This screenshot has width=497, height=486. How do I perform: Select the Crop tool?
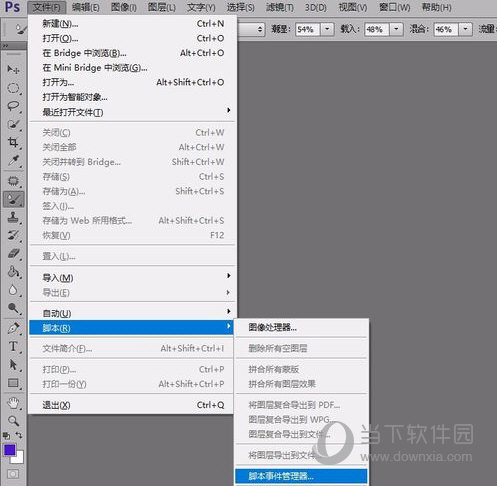click(13, 143)
